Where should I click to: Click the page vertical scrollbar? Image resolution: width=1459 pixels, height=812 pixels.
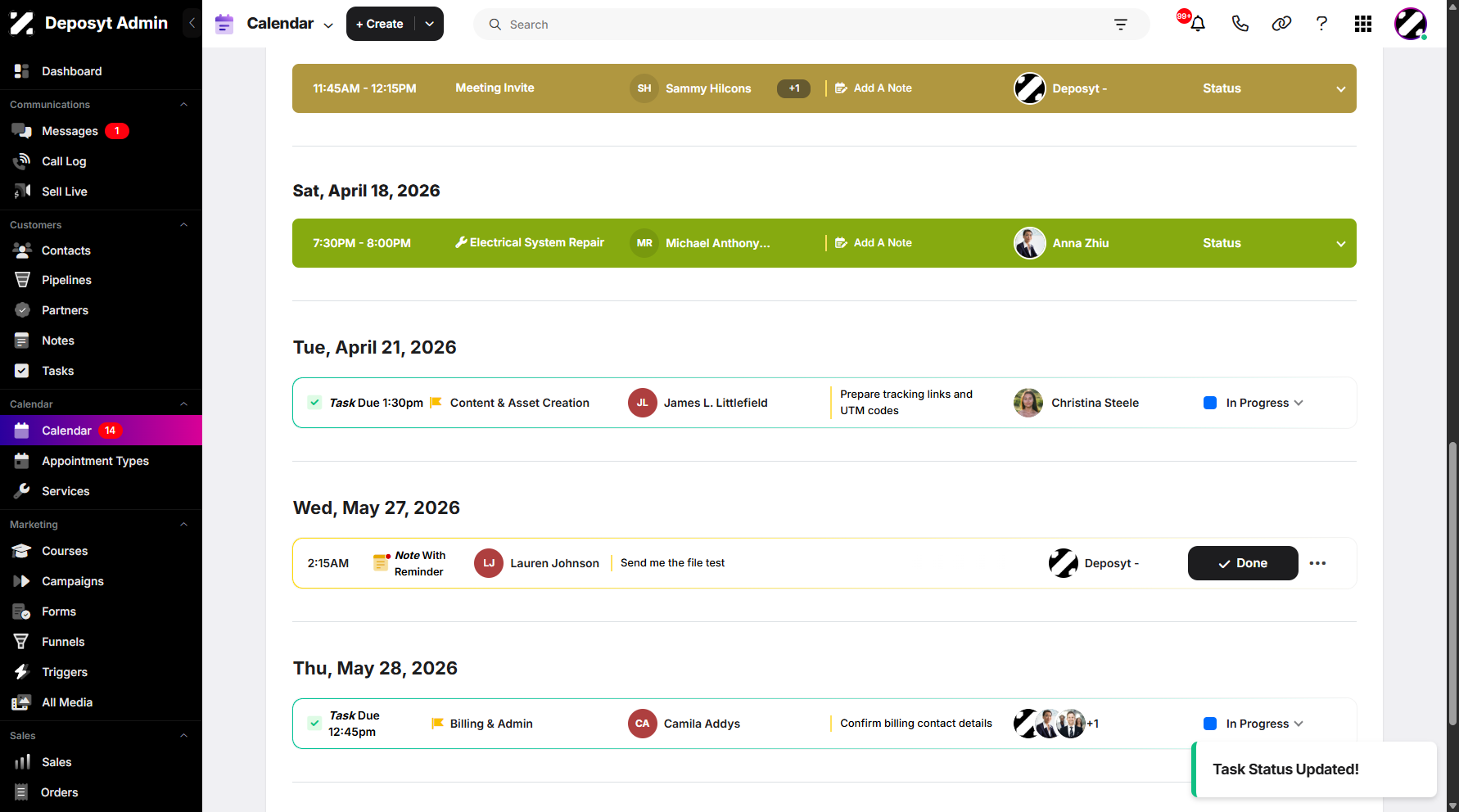[x=1452, y=583]
